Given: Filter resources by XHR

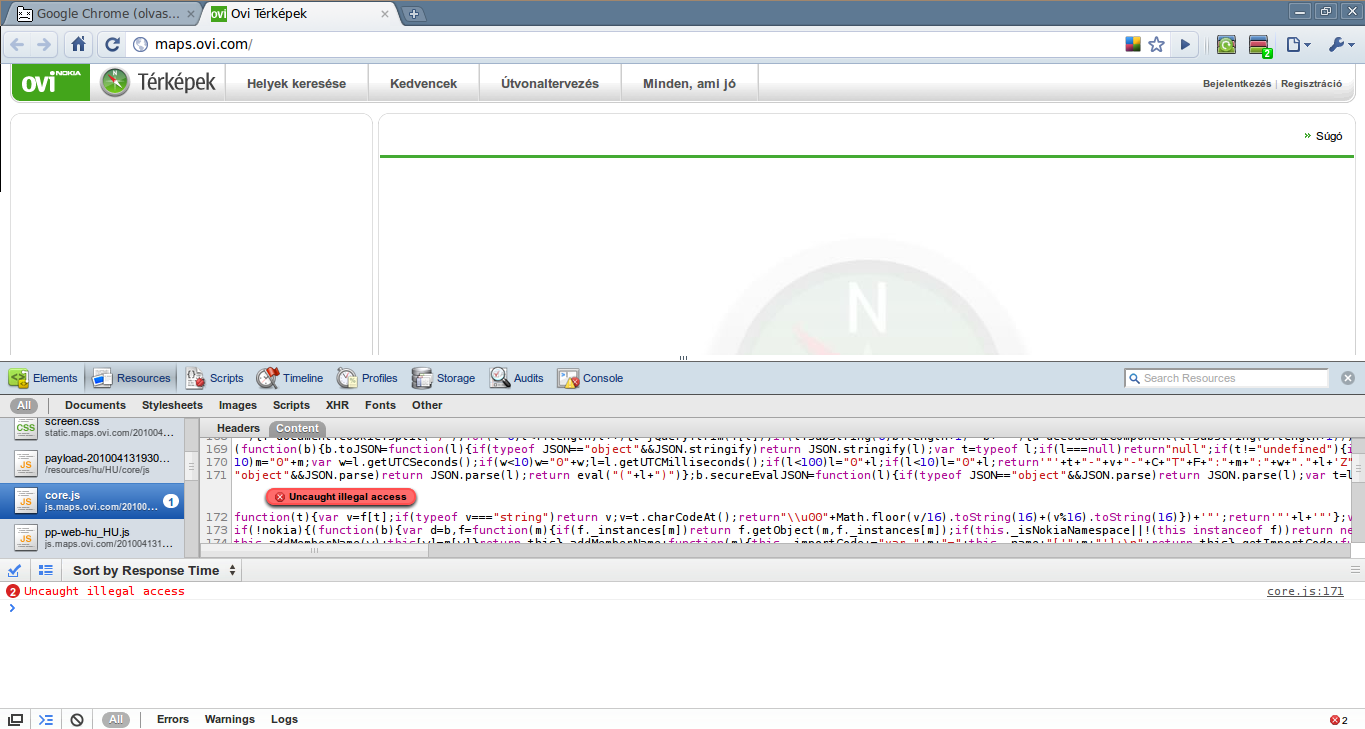Looking at the screenshot, I should (337, 405).
